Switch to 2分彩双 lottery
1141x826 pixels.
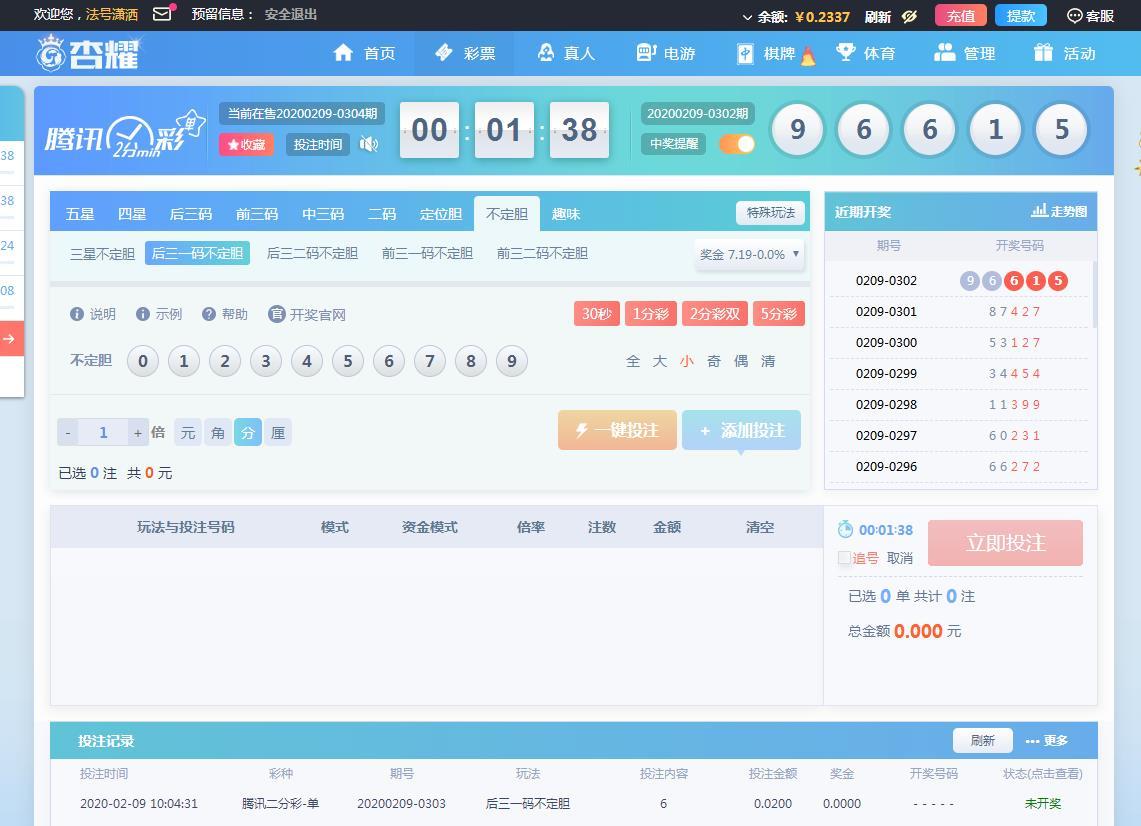click(x=715, y=314)
